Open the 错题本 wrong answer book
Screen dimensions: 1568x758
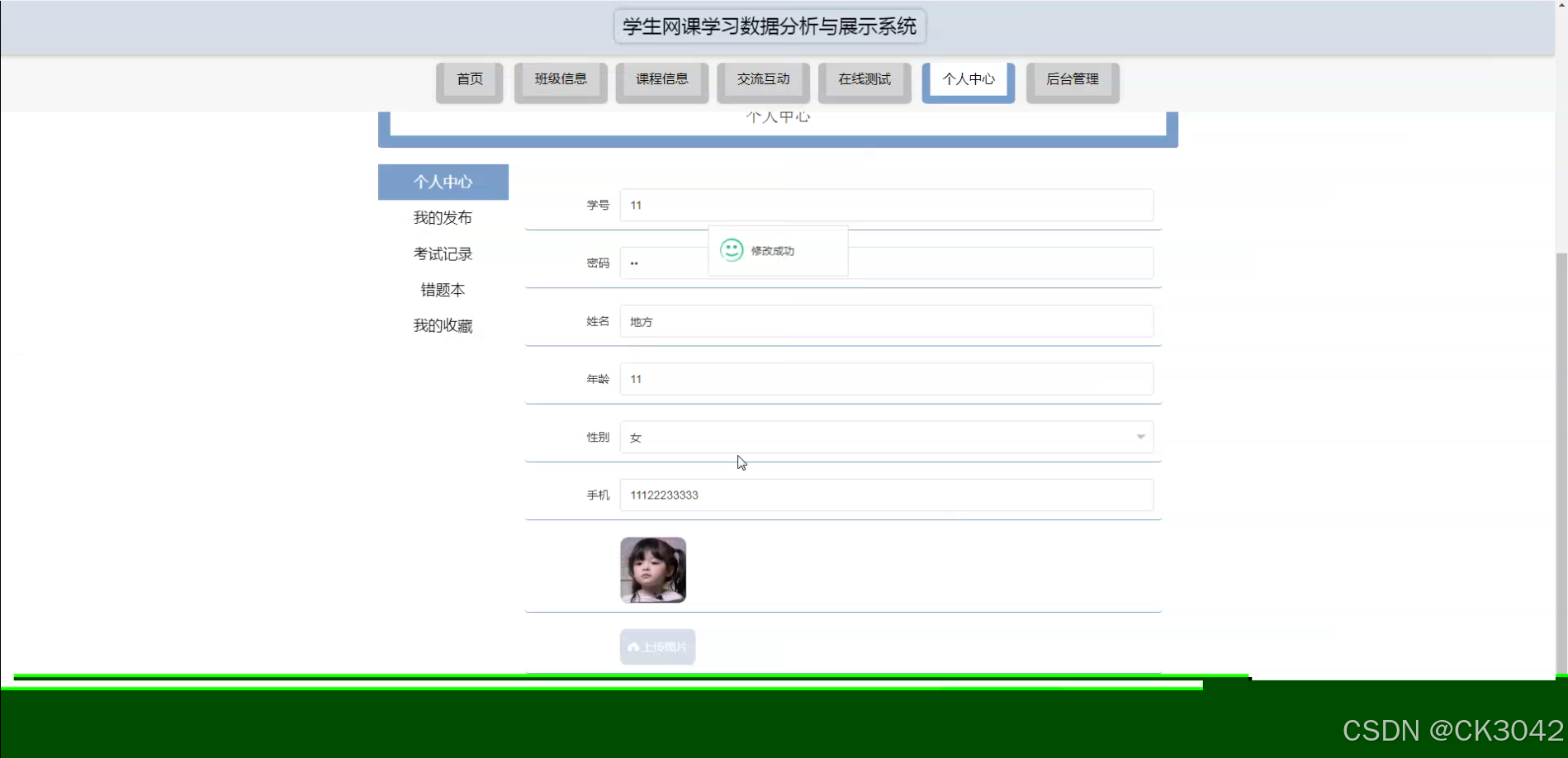(x=443, y=290)
